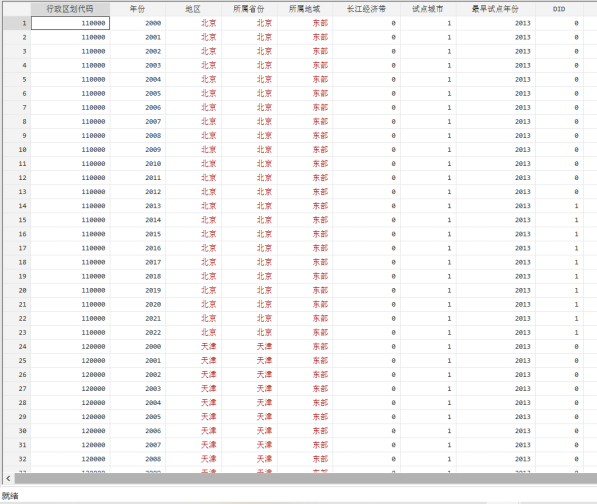
Task: Click year cell 2004 in row 28
Action: coord(138,403)
